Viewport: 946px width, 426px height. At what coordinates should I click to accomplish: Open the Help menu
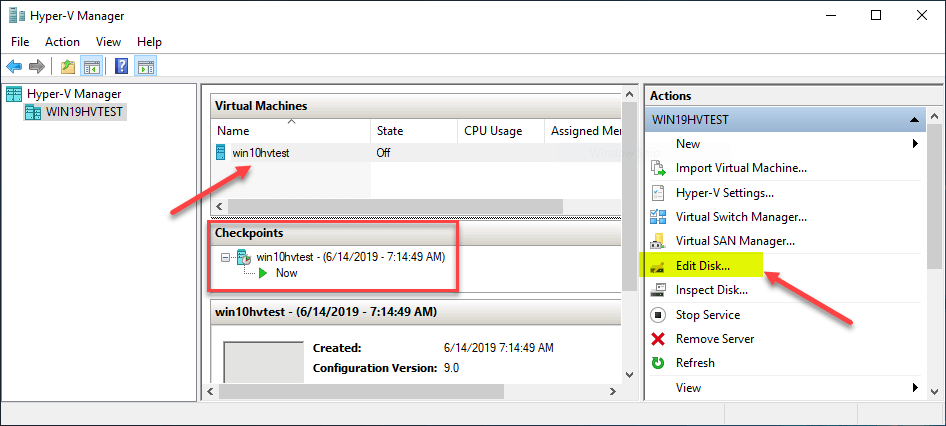[149, 42]
